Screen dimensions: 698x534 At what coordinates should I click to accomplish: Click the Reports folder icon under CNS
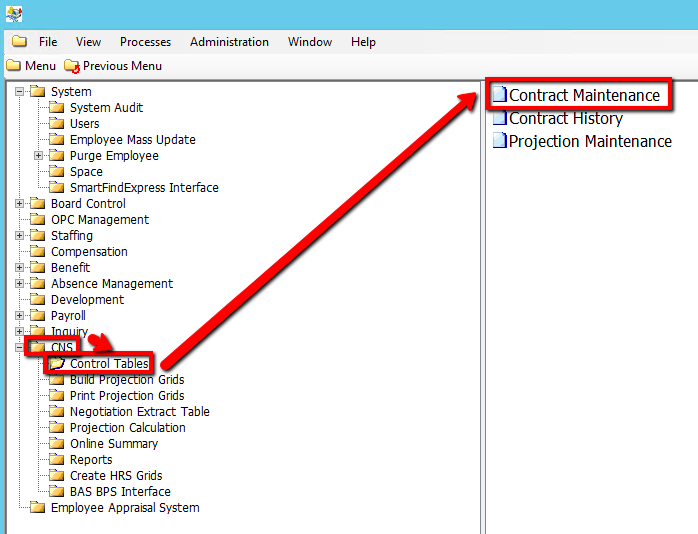pos(57,460)
